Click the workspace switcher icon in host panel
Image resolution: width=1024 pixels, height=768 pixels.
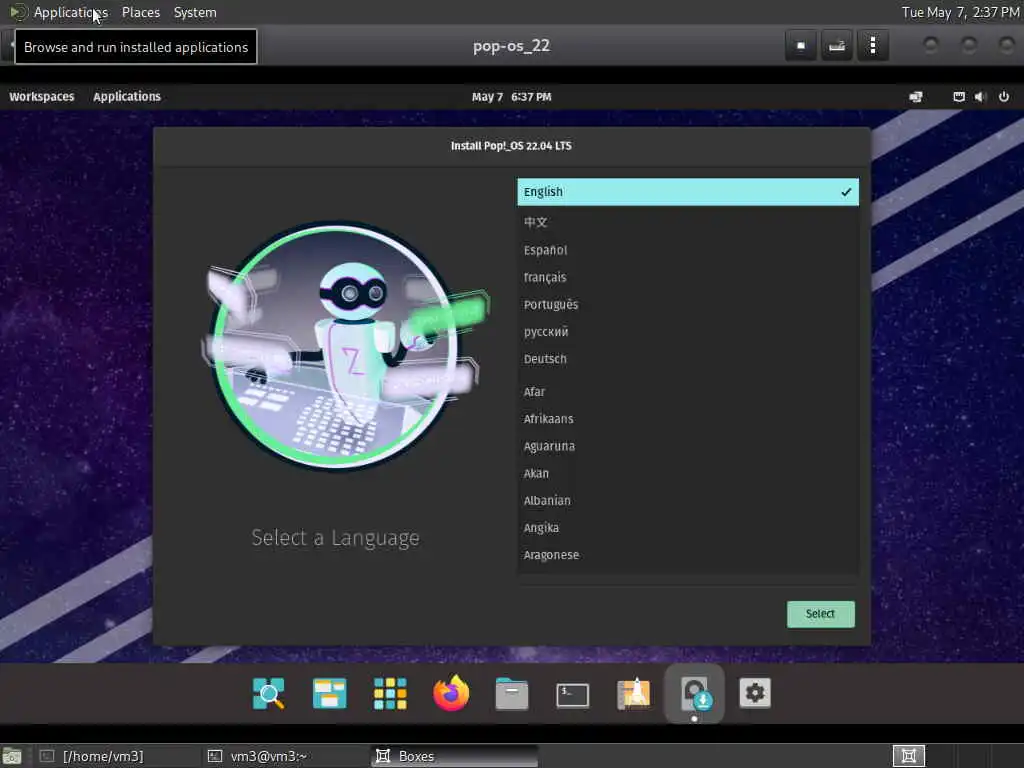pyautogui.click(x=908, y=756)
